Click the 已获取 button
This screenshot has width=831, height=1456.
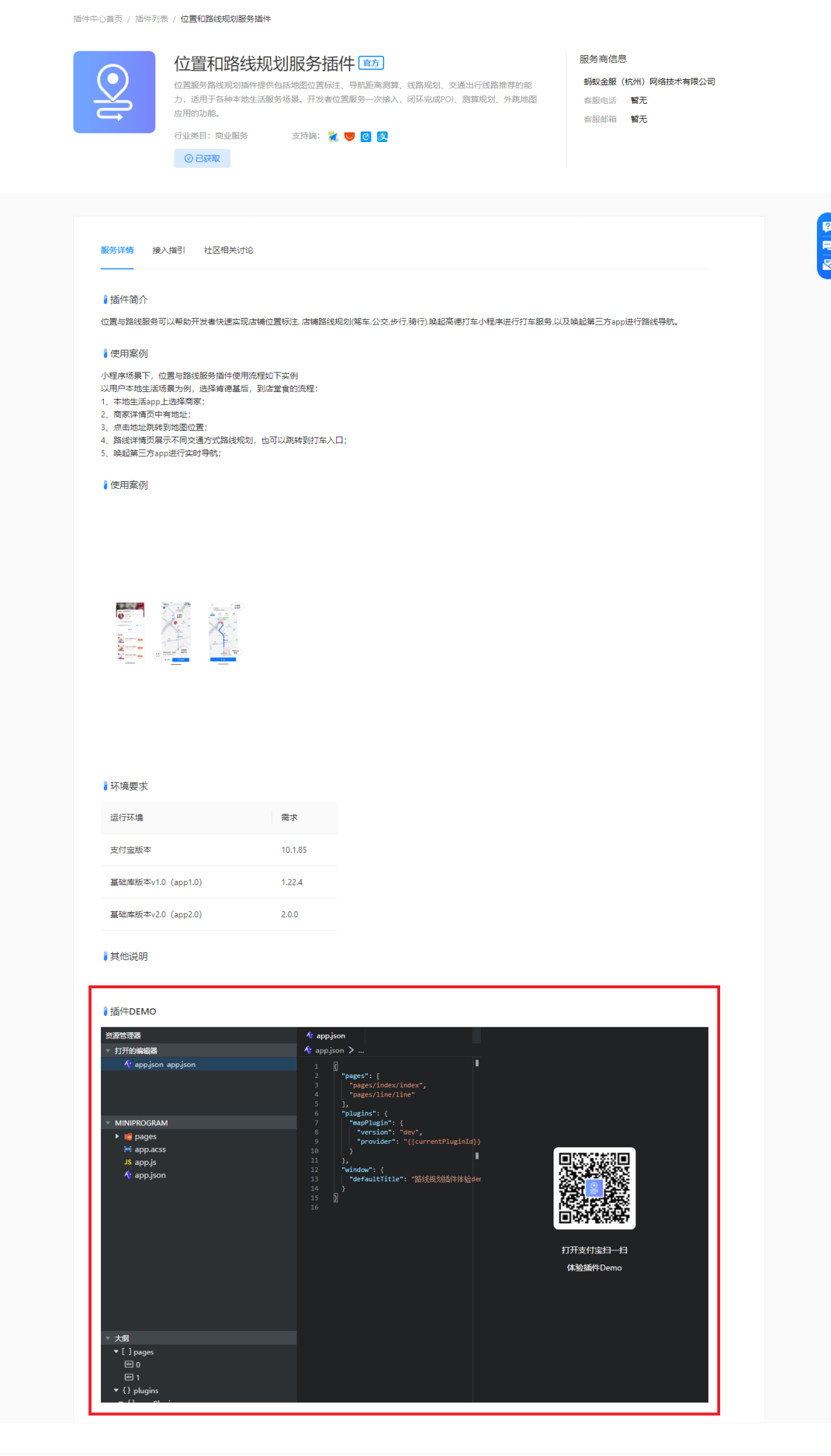coord(202,158)
